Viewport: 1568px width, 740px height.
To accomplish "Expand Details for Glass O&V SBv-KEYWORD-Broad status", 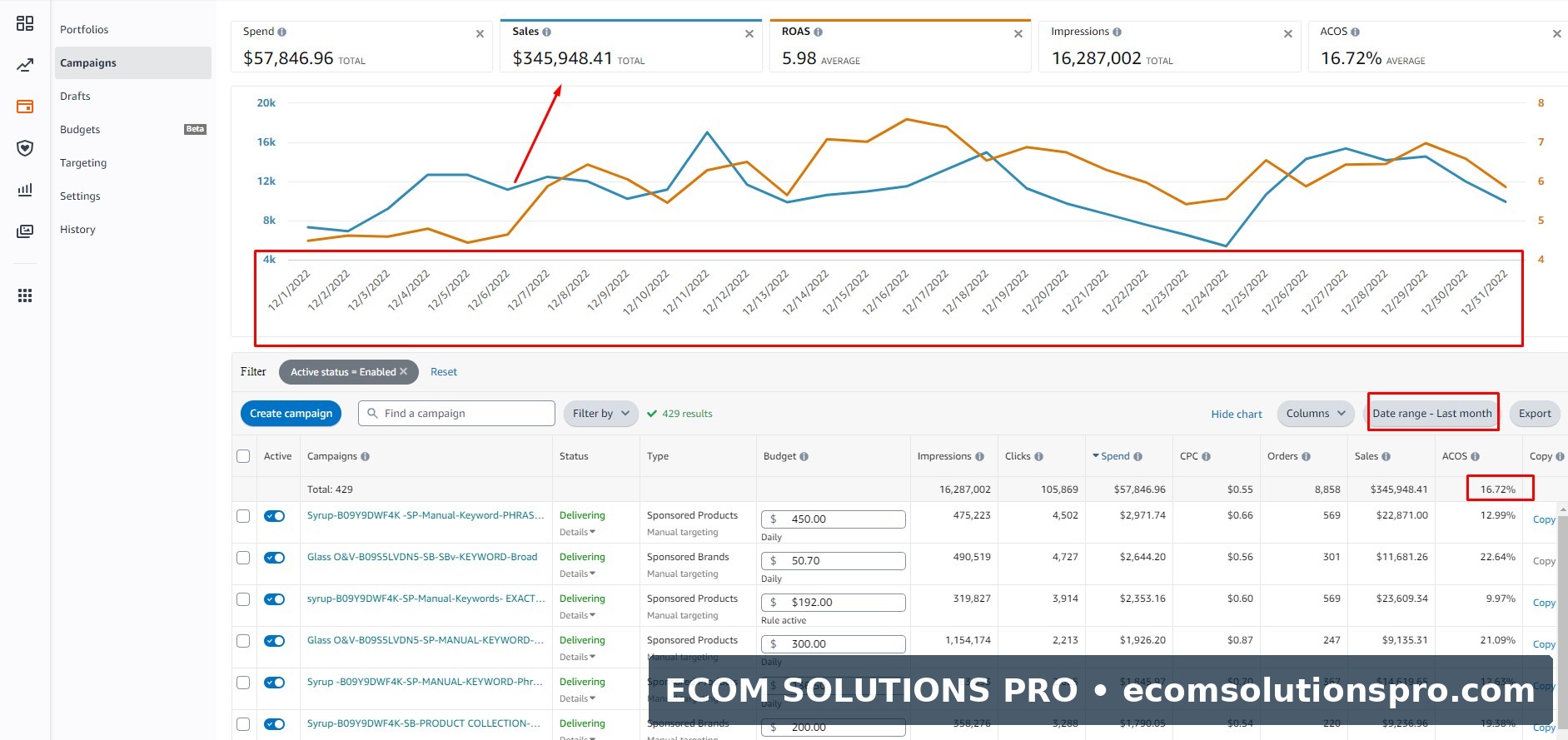I will pos(577,574).
